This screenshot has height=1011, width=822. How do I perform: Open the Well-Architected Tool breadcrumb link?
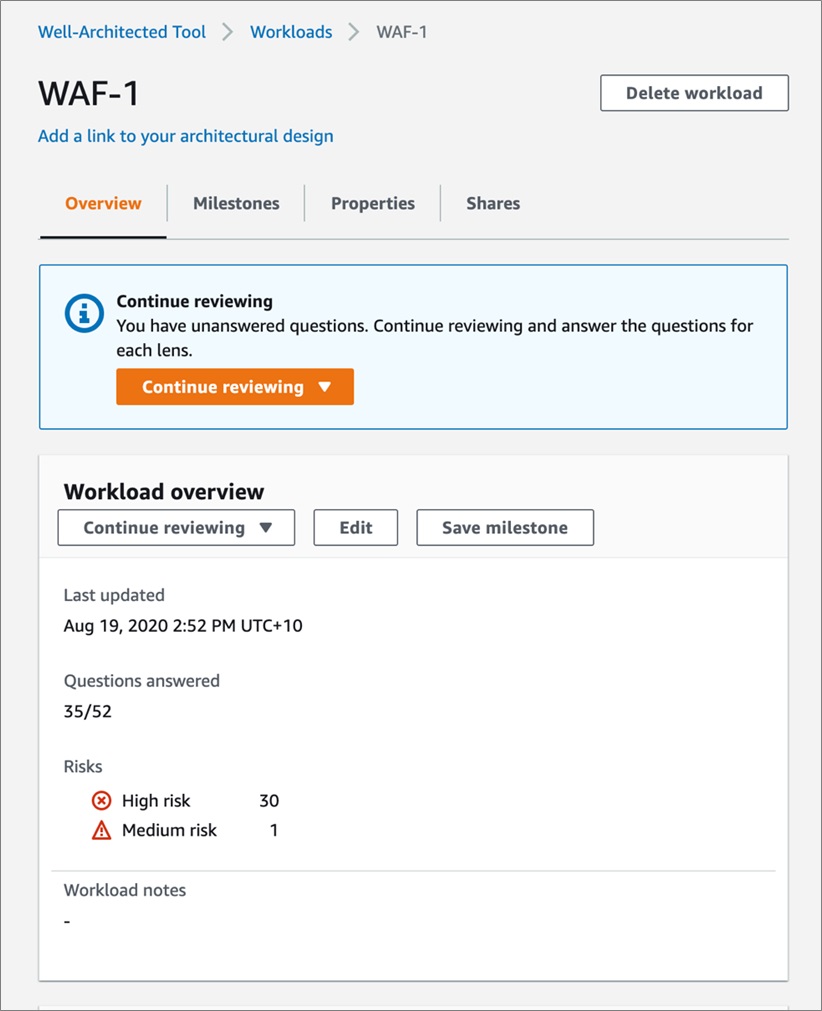pyautogui.click(x=122, y=32)
